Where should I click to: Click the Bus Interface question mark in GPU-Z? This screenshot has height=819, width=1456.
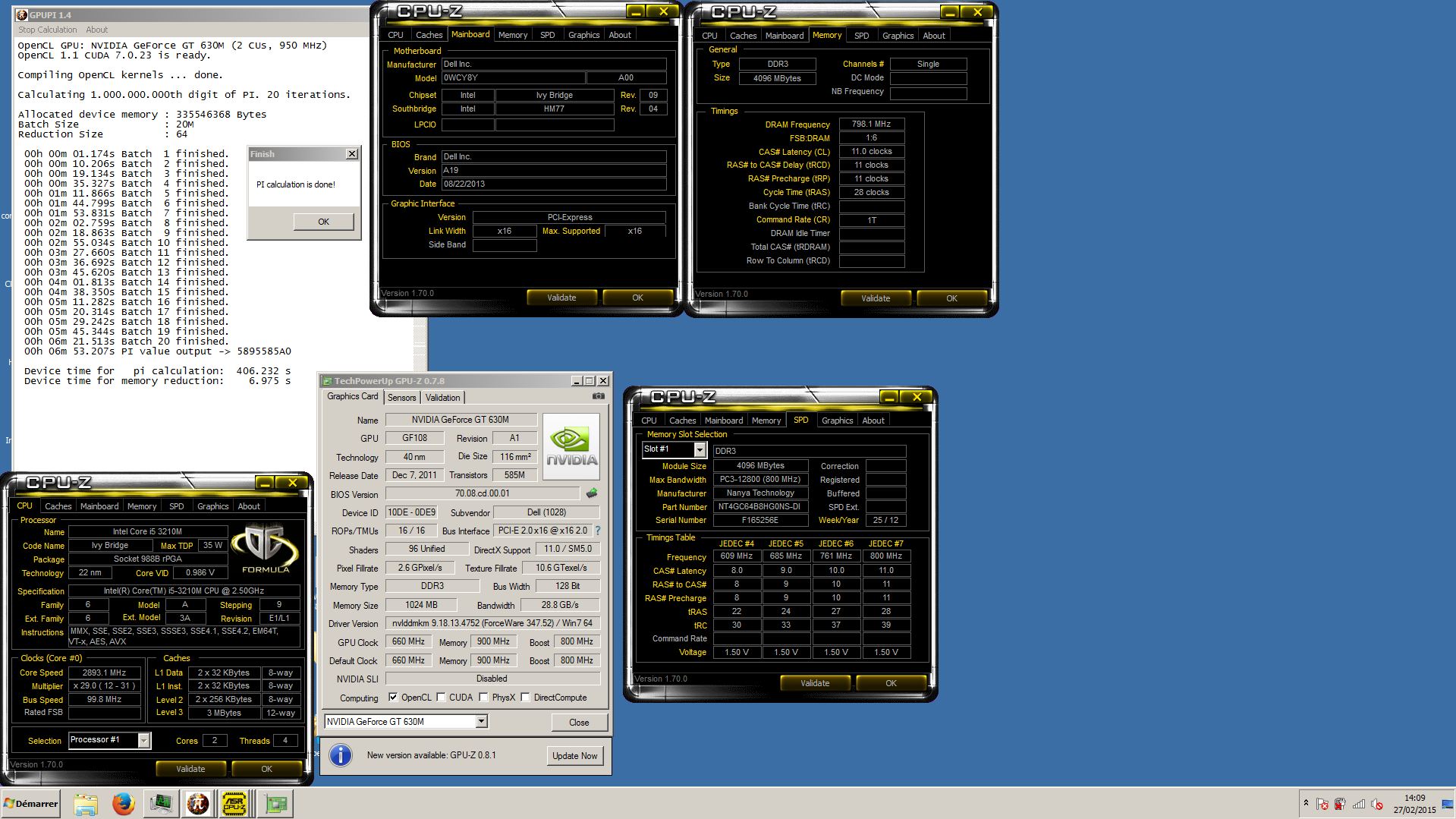coord(597,531)
